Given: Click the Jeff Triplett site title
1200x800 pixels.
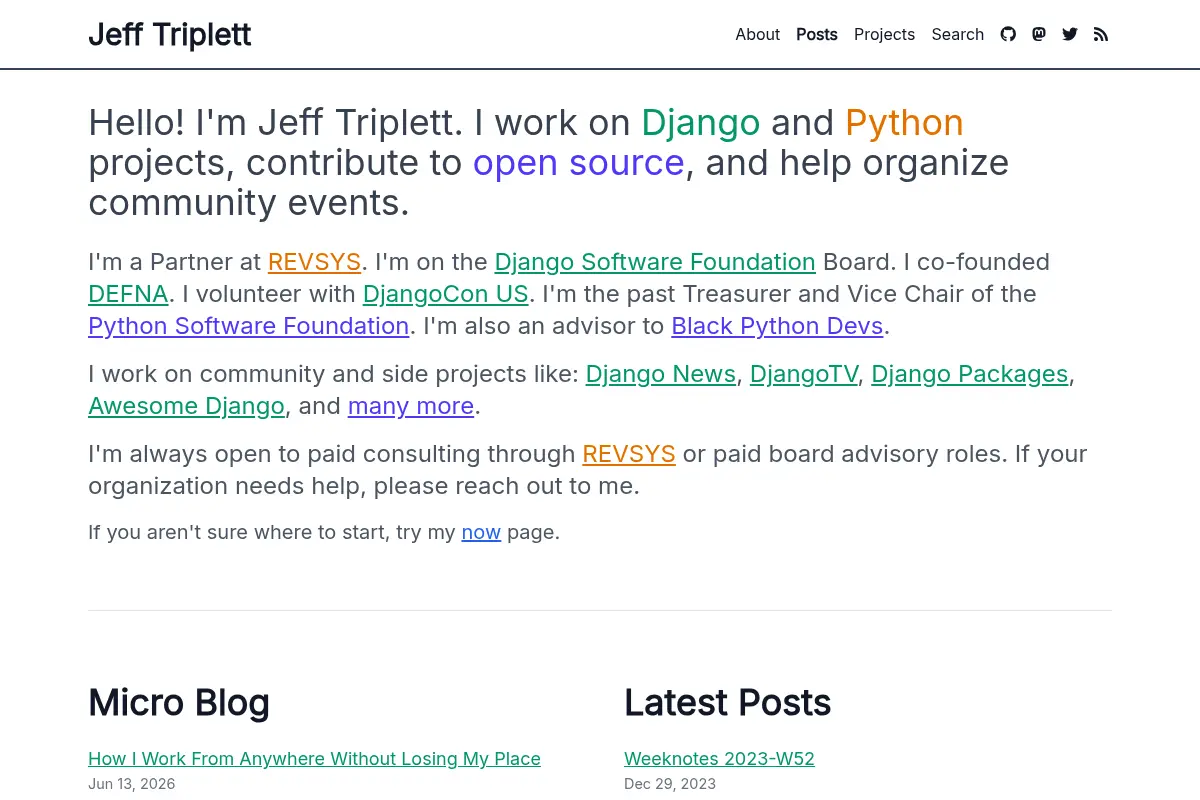Looking at the screenshot, I should (170, 35).
